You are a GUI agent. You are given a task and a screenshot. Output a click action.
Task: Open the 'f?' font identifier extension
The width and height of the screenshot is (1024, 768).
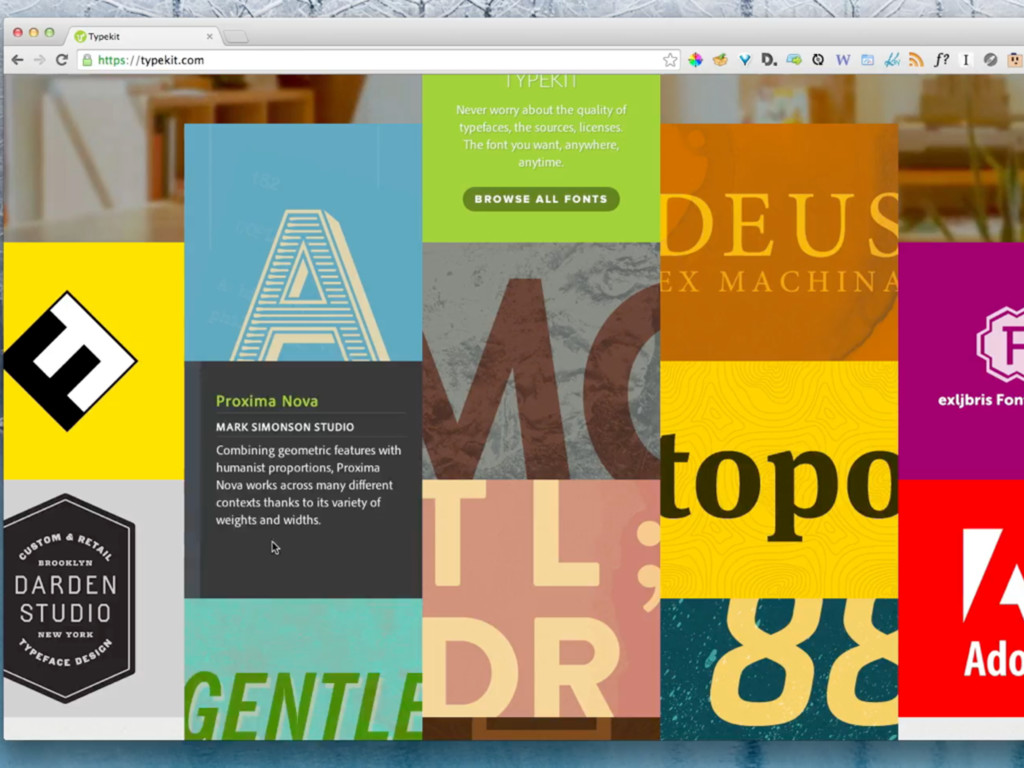point(941,60)
